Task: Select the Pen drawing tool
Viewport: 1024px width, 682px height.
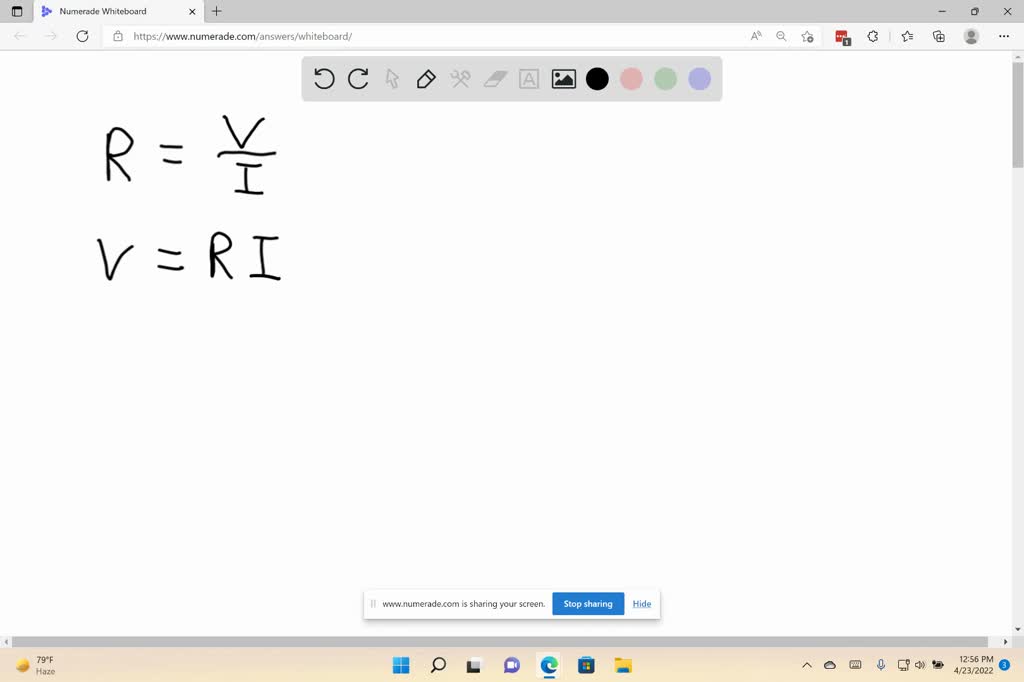Action: (426, 79)
